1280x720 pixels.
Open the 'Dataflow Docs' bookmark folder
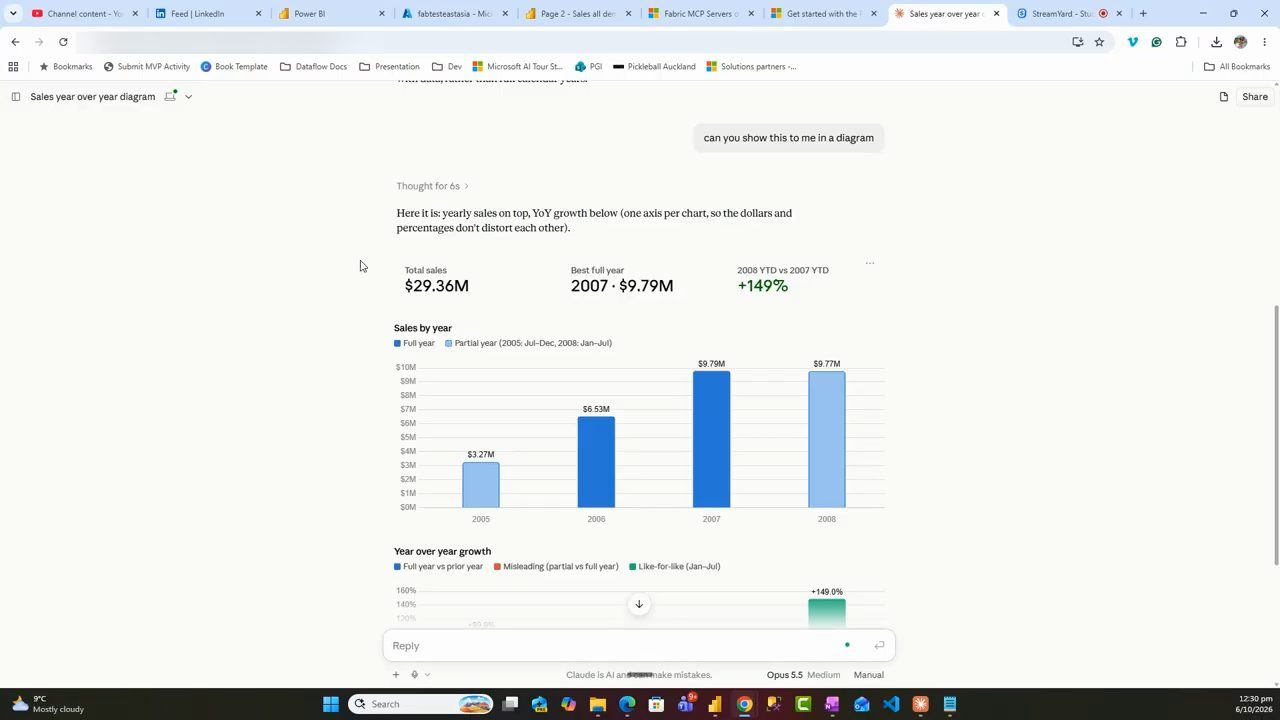(x=313, y=67)
